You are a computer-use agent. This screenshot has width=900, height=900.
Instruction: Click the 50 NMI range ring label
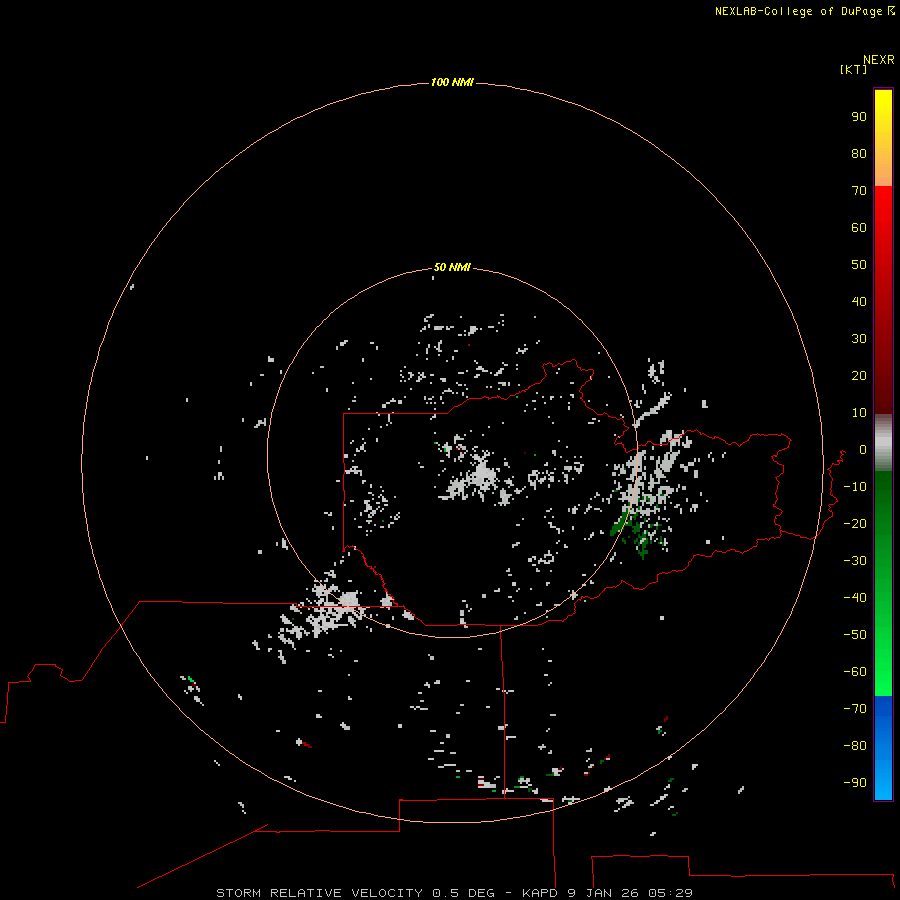pos(452,267)
